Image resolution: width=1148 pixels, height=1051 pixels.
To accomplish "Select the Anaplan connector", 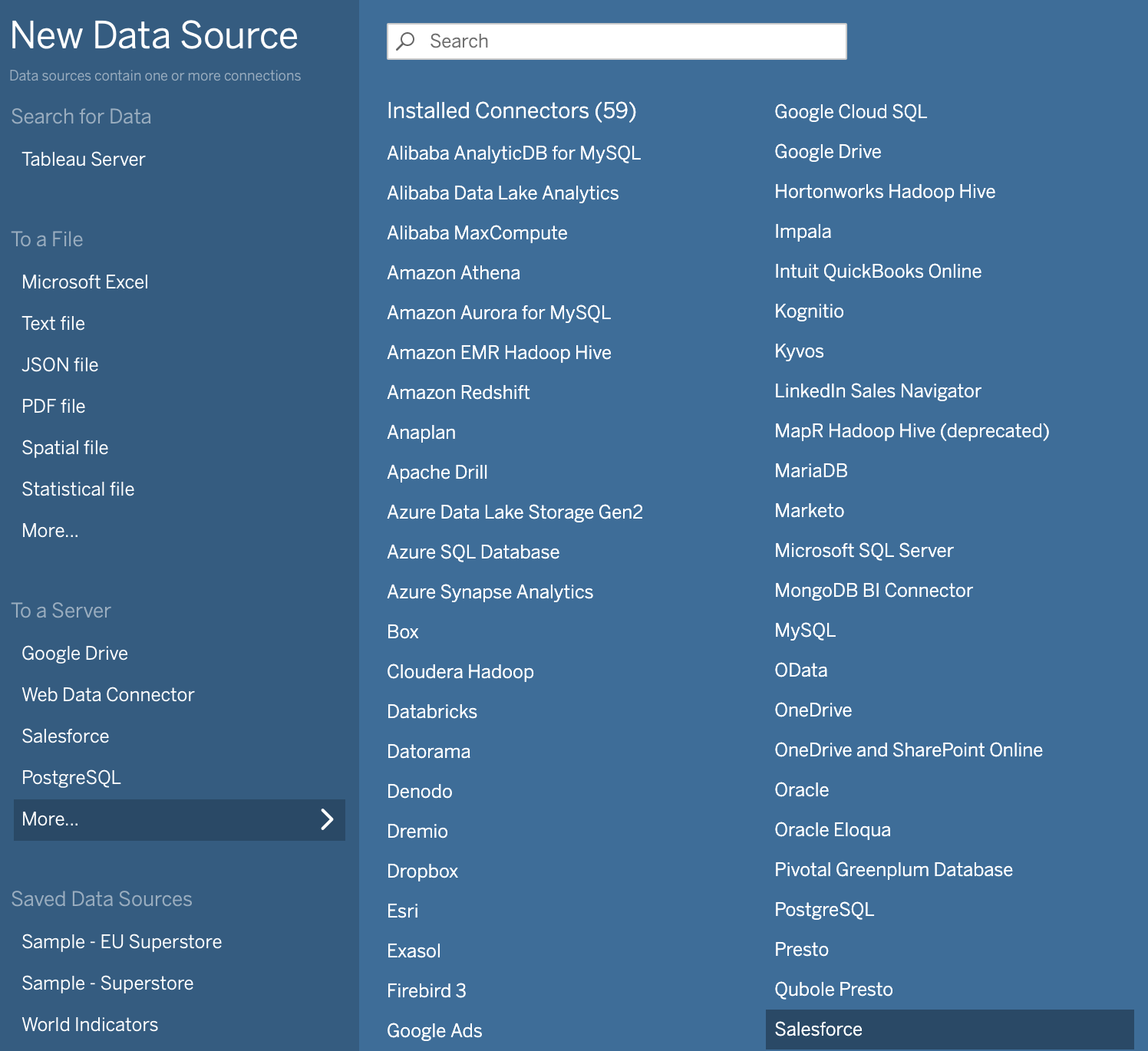I will 421,433.
